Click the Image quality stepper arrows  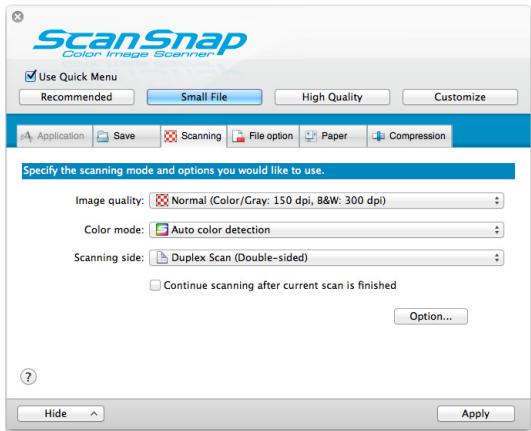(x=496, y=201)
